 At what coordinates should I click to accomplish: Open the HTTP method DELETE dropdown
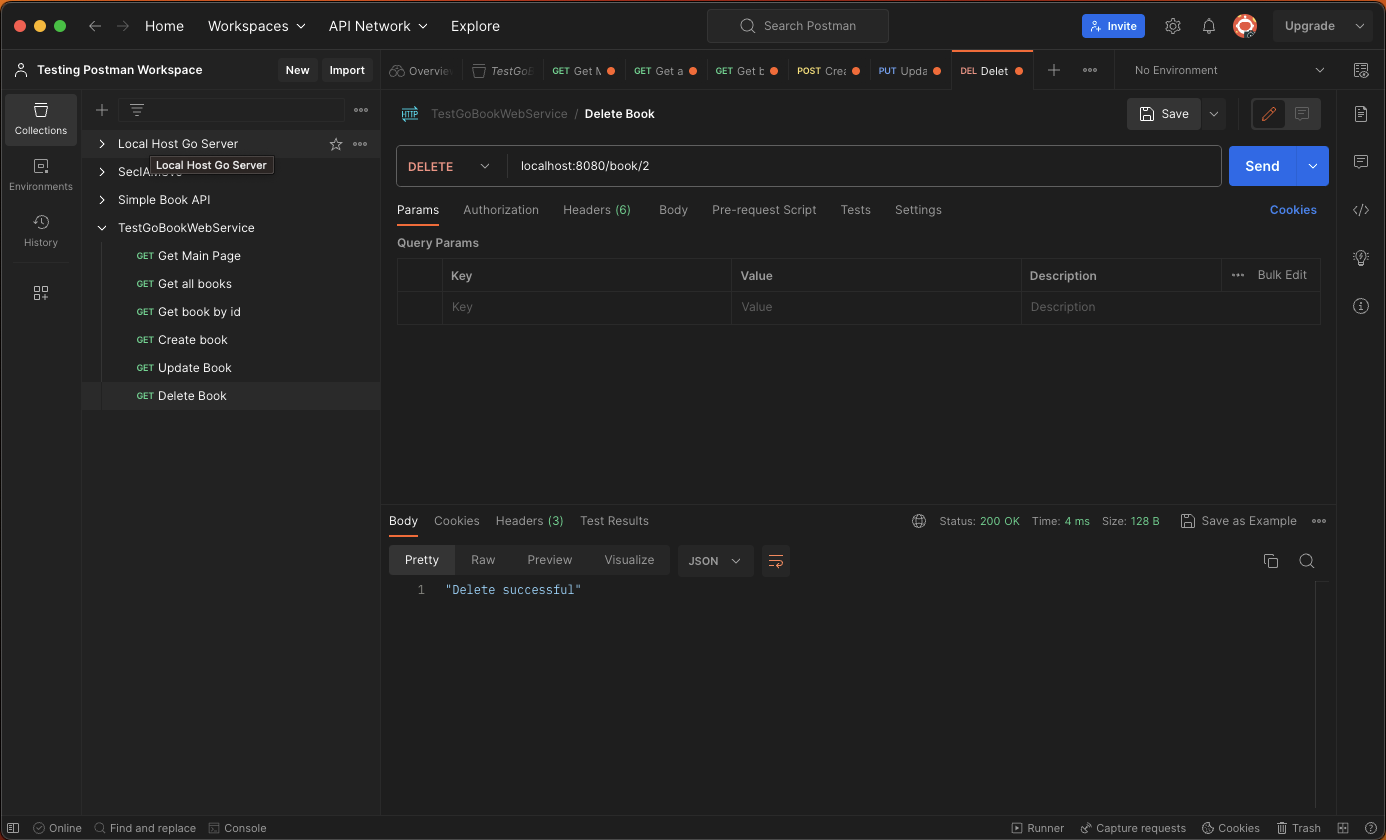[449, 166]
